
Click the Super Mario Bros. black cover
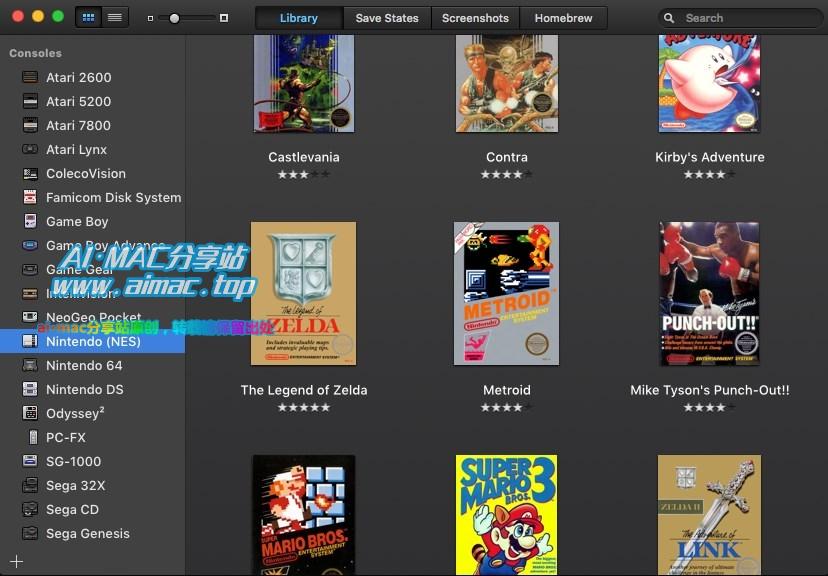tap(304, 515)
